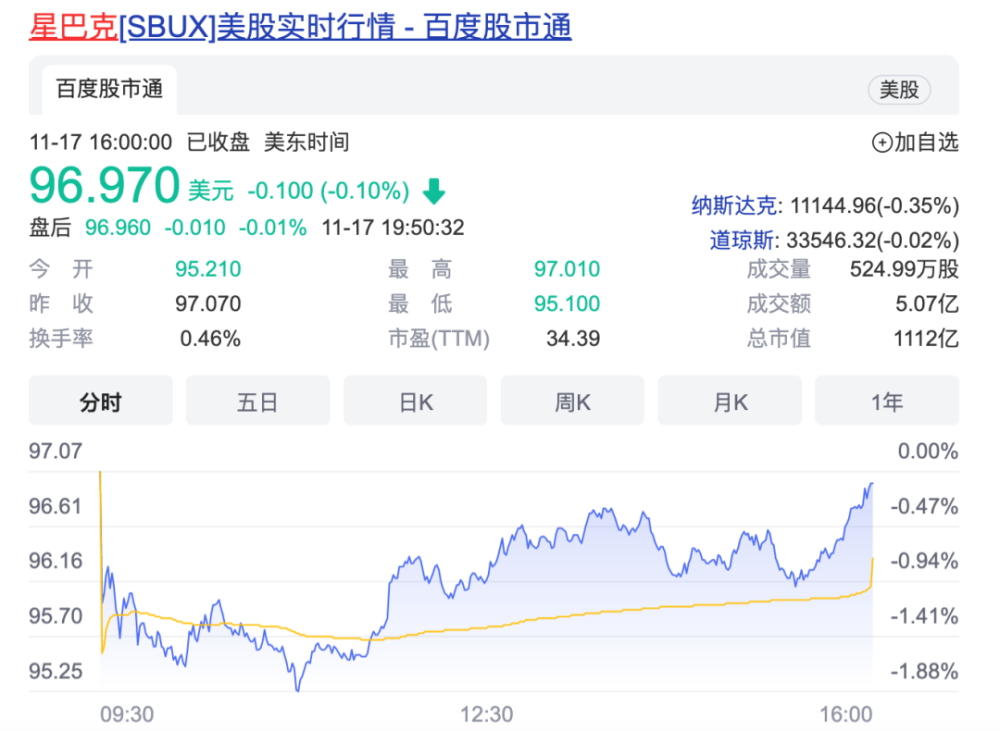Open the 星巴克[SBUX]美股实时行情 title link

(x=300, y=27)
